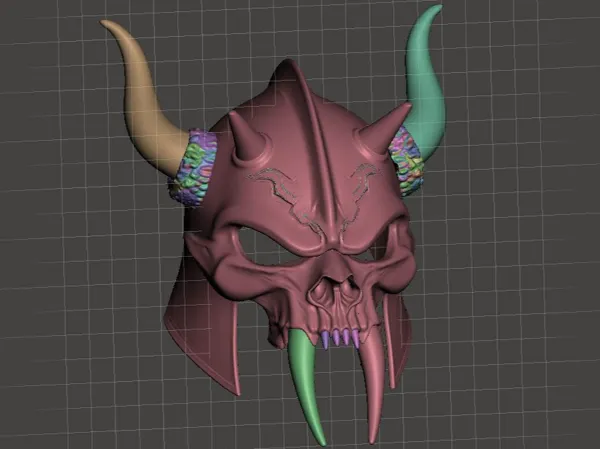Screen dimensions: 600x449
Task: Click the long pink tusk
Action: coord(374,383)
